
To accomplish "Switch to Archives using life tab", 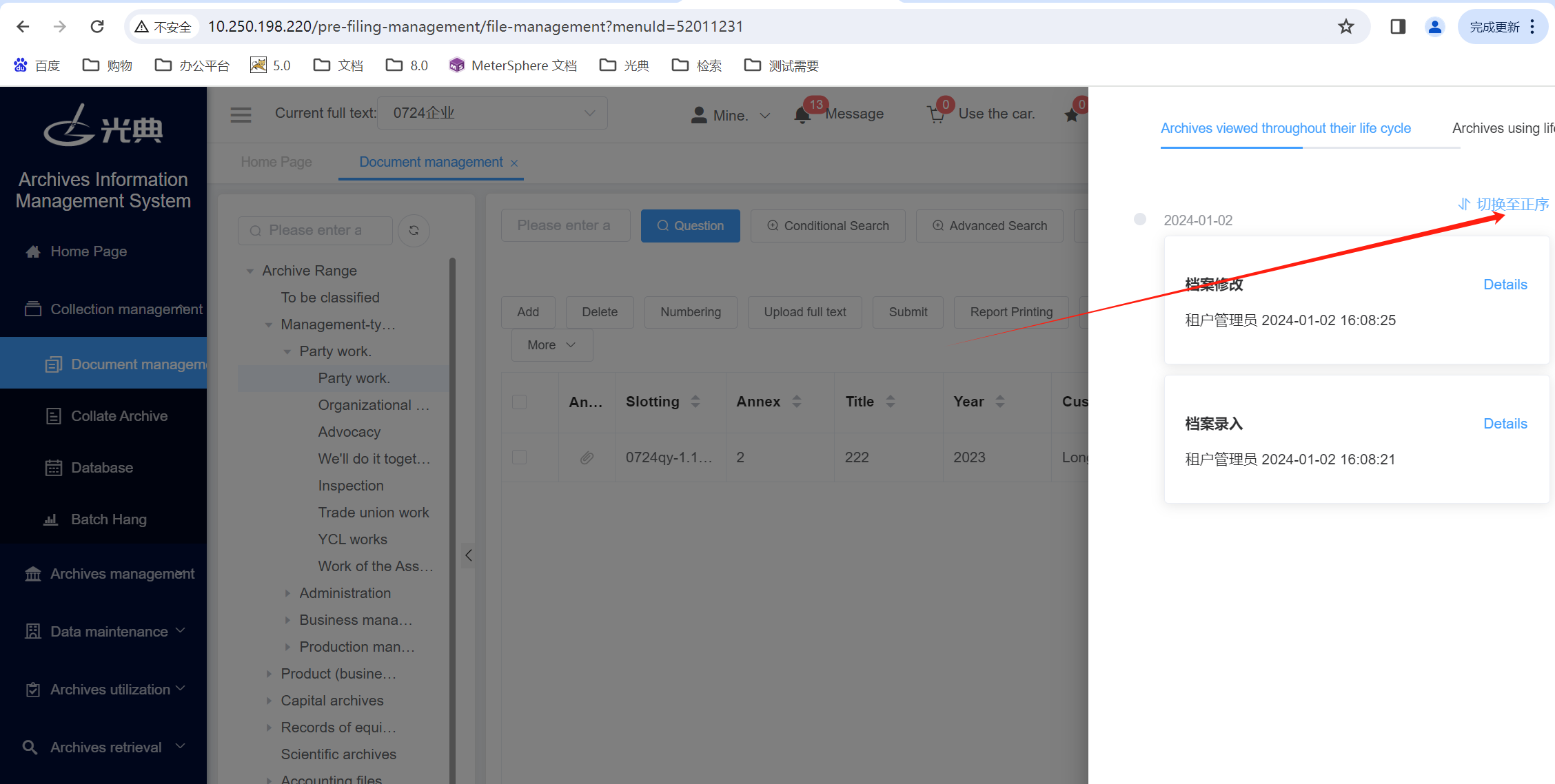I will point(1503,128).
